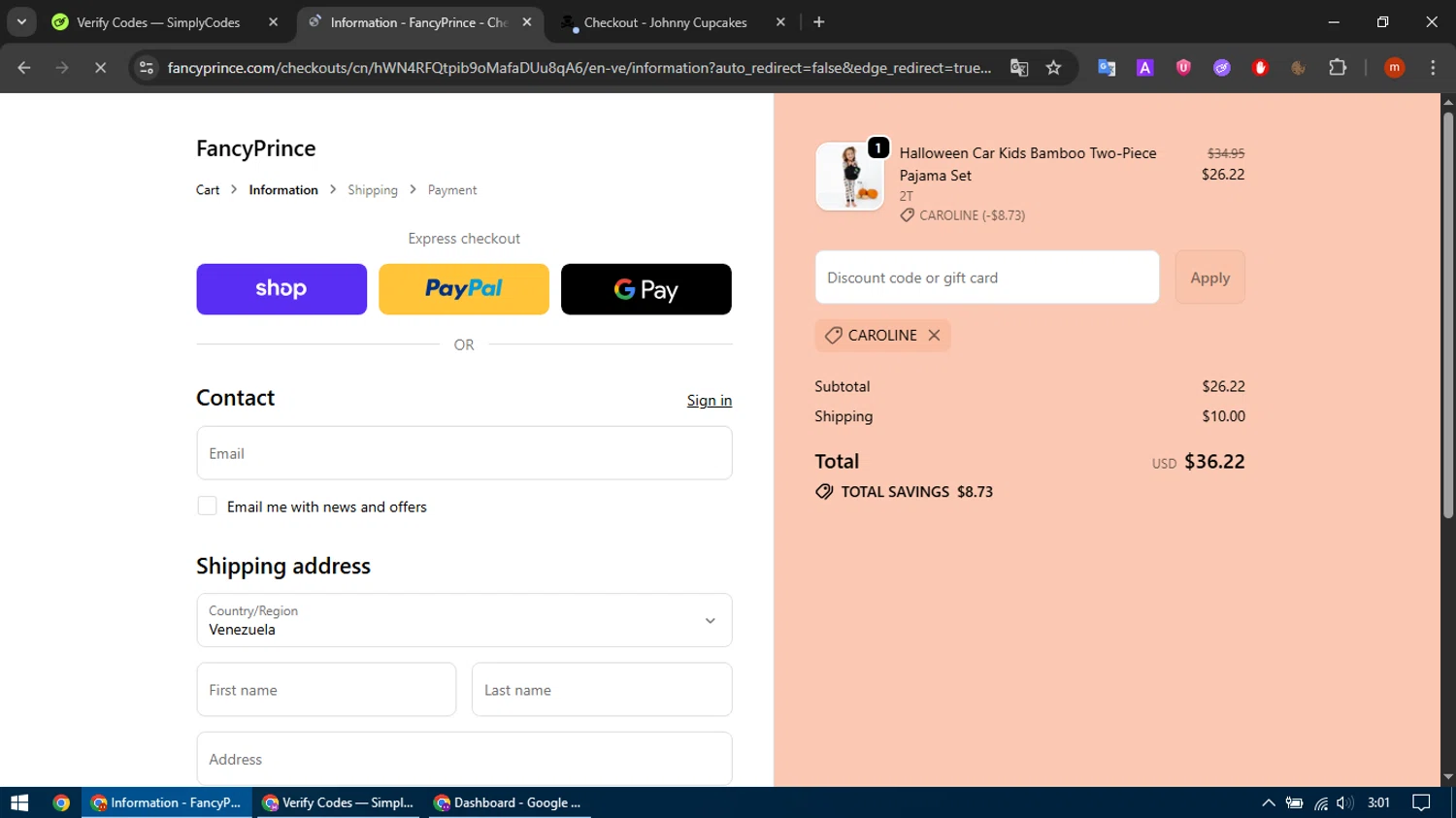Open network Wi-Fi tray icon
The width and height of the screenshot is (1456, 818).
1320,802
